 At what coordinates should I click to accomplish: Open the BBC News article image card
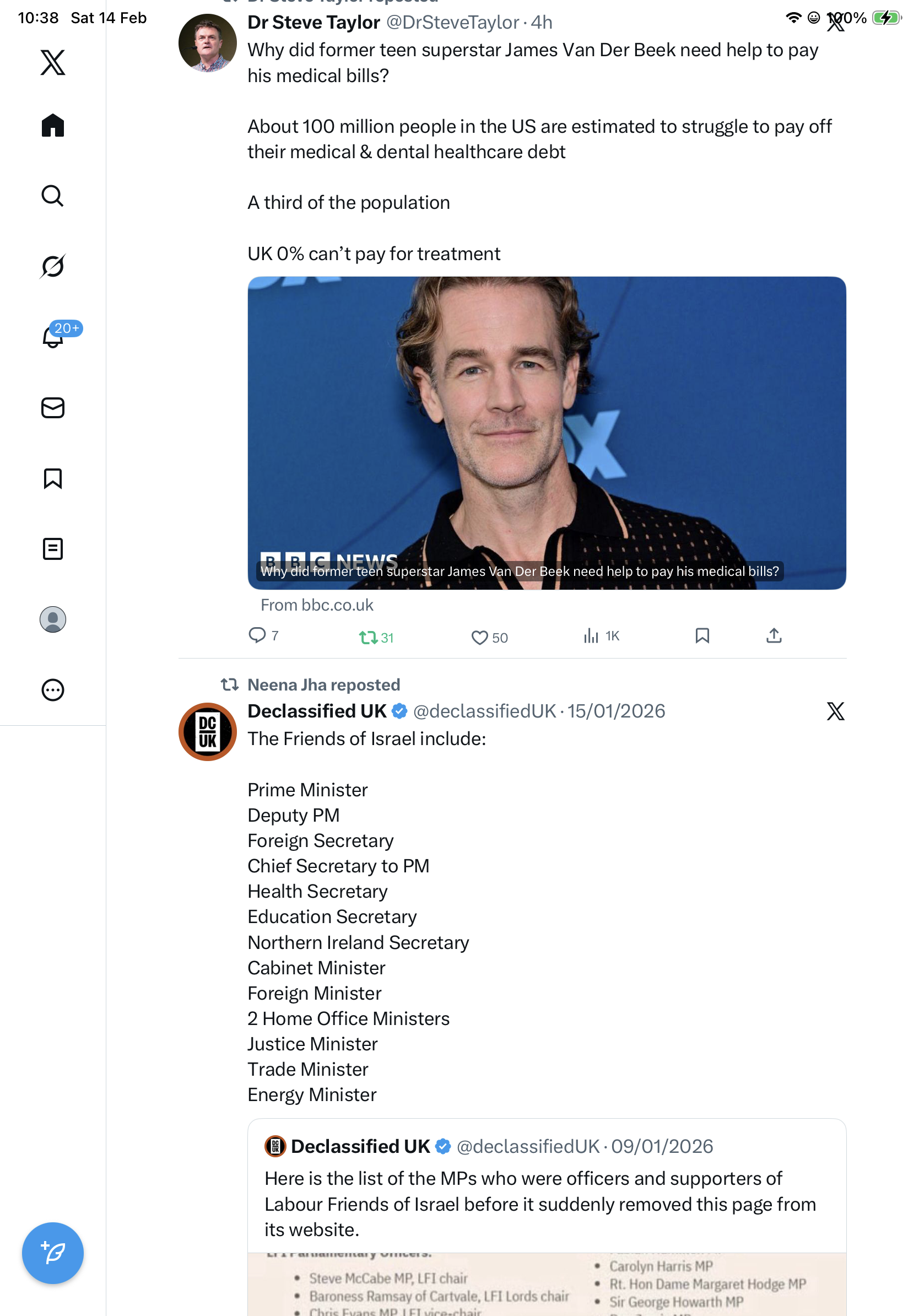click(547, 433)
